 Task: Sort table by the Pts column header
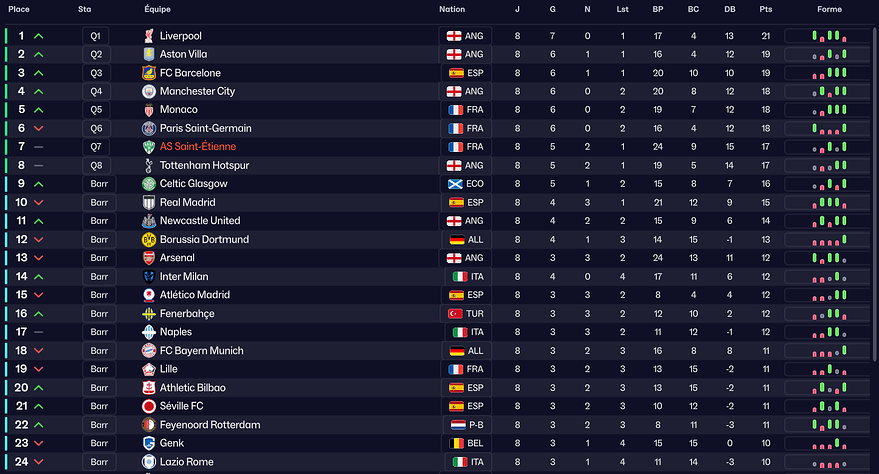pos(765,9)
